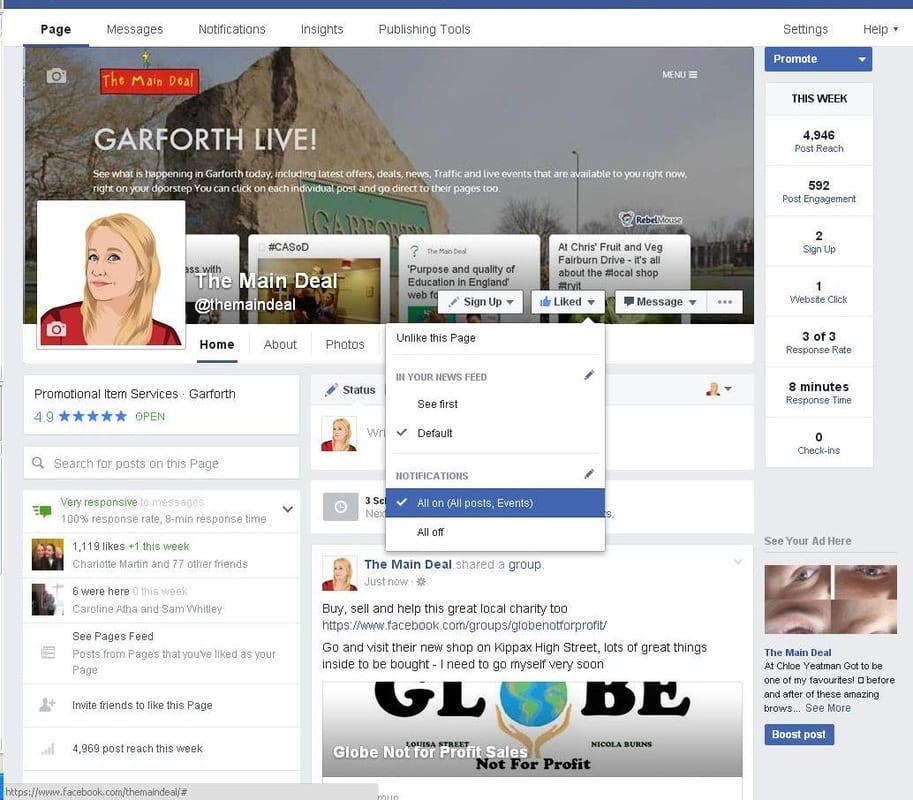
Task: Click the 8 minutes Response Time stat
Action: [x=819, y=392]
